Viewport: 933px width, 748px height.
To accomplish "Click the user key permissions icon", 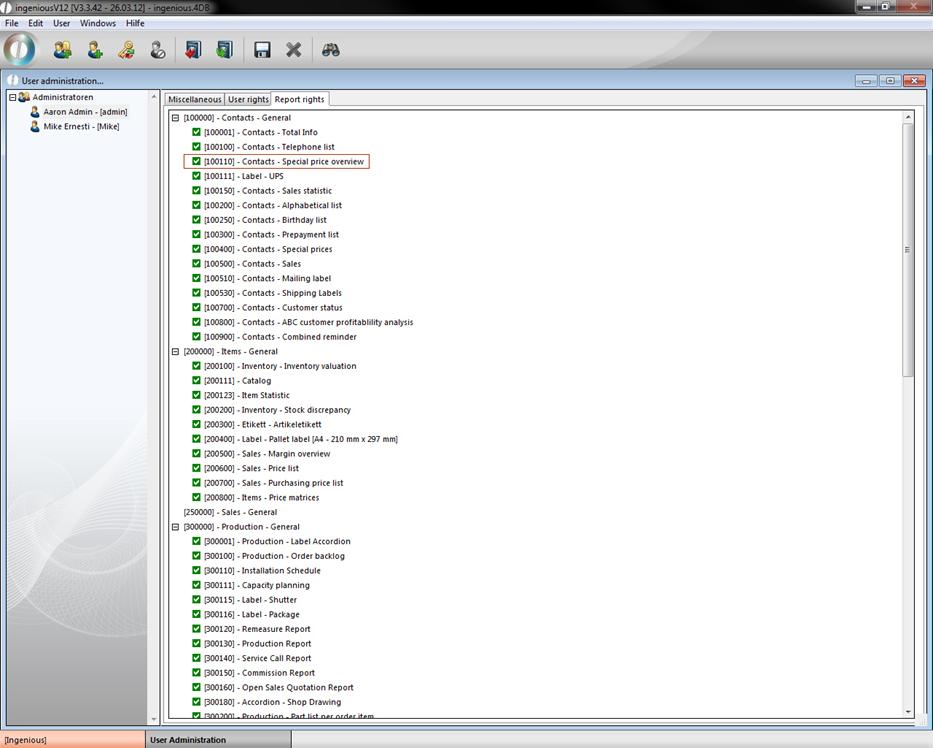I will point(126,50).
